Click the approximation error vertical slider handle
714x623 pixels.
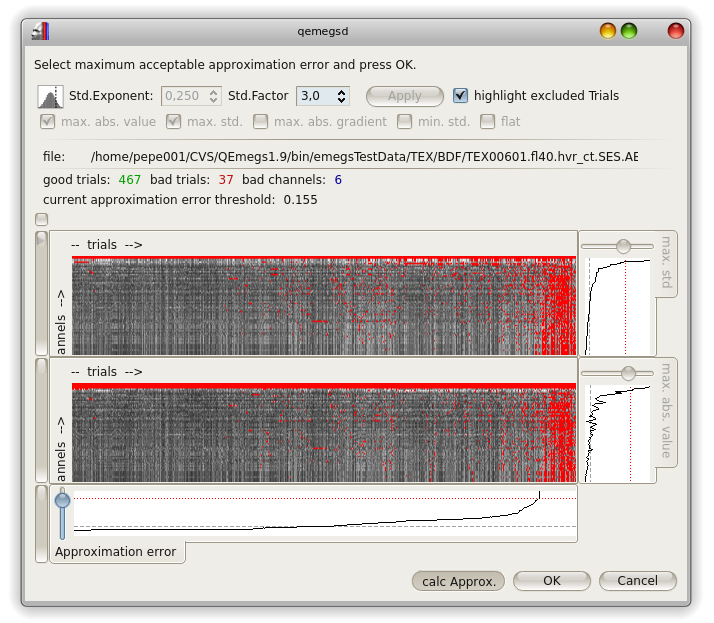63,500
